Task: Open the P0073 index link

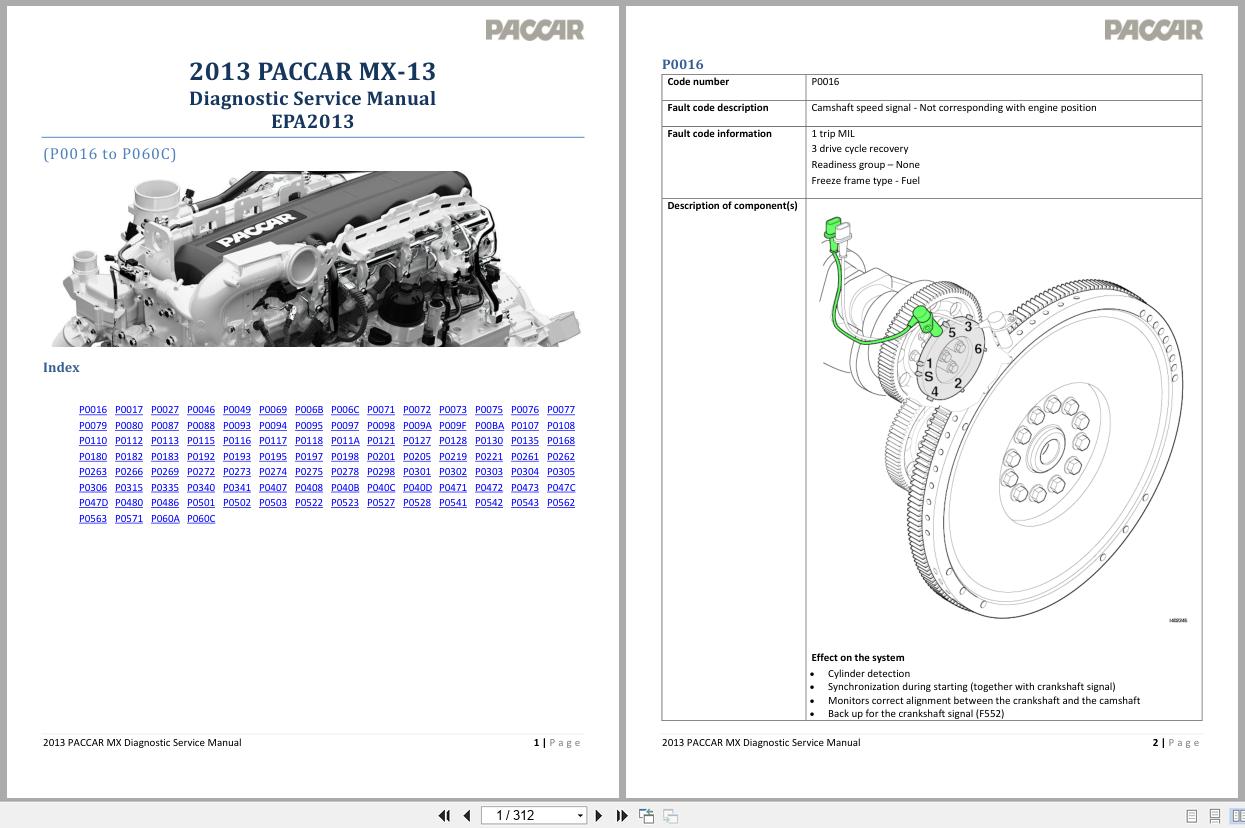Action: pyautogui.click(x=453, y=410)
